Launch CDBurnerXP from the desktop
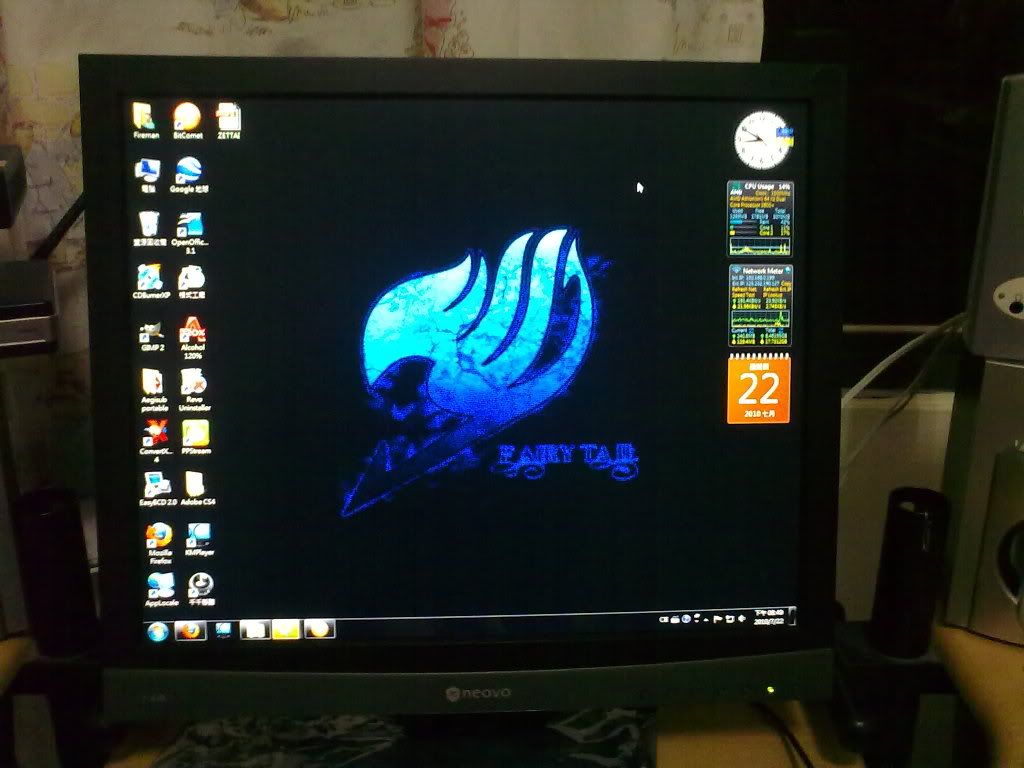1024x768 pixels. click(x=151, y=281)
